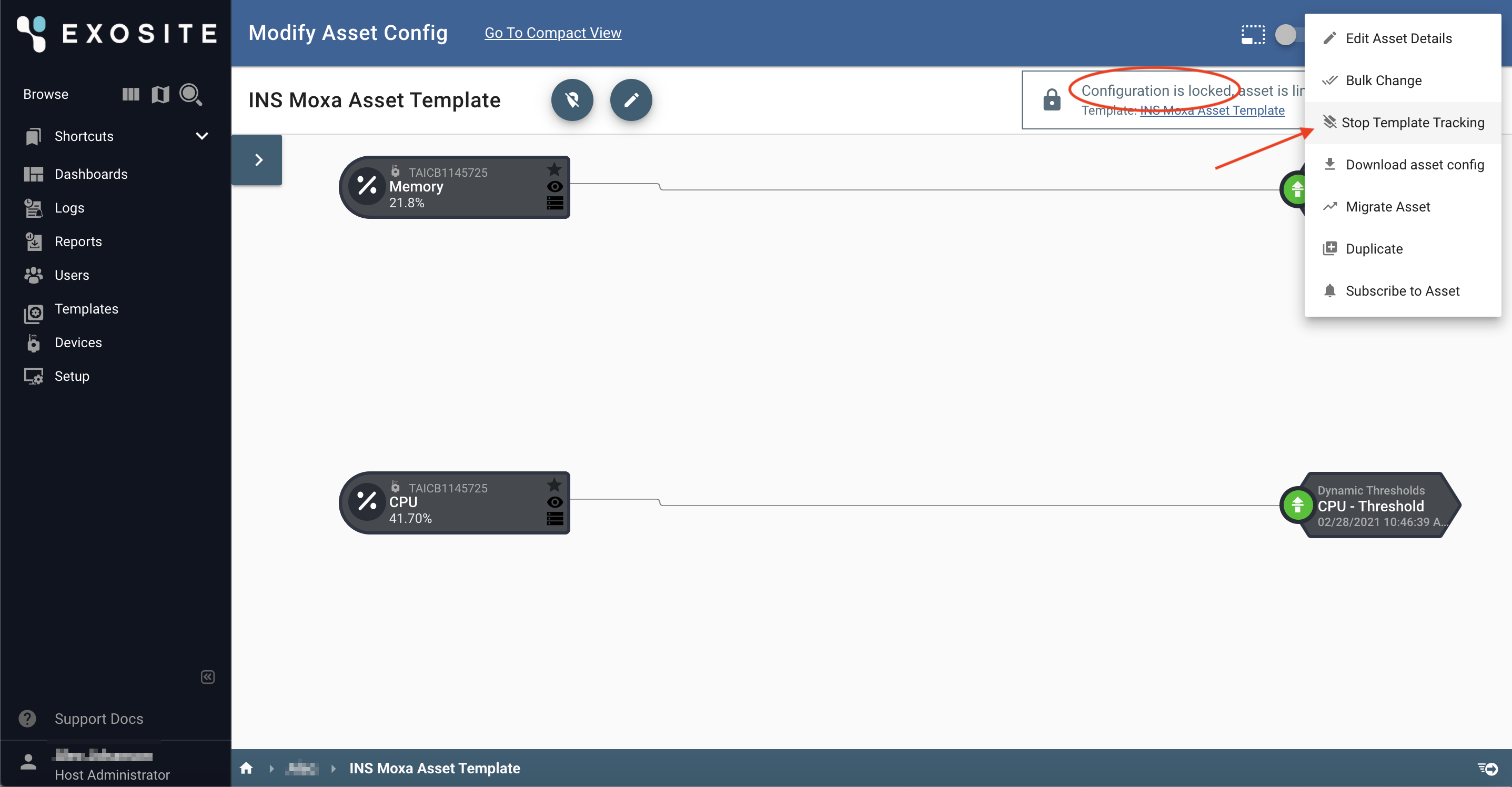Open the Browse map view icon
The height and width of the screenshot is (787, 1512).
[160, 94]
